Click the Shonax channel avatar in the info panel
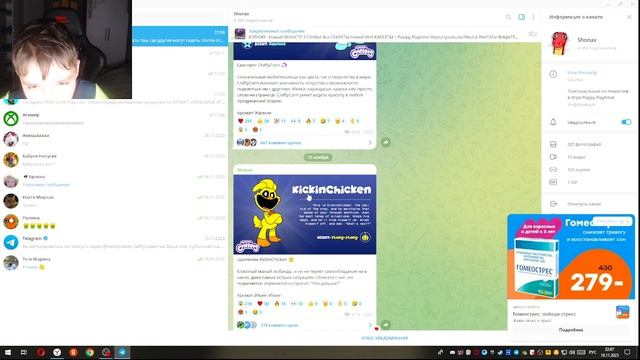The width and height of the screenshot is (640, 360). click(560, 43)
